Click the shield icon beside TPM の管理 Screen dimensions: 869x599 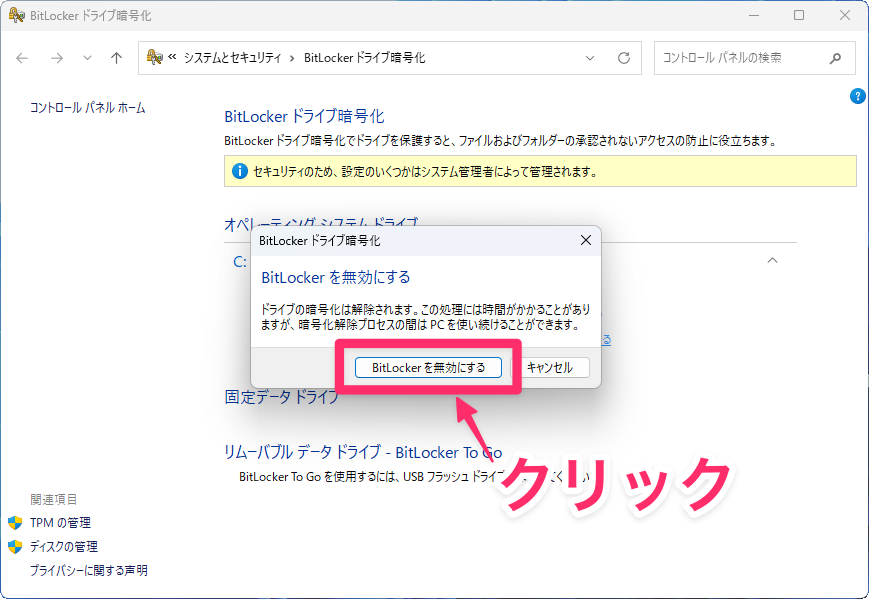15,523
